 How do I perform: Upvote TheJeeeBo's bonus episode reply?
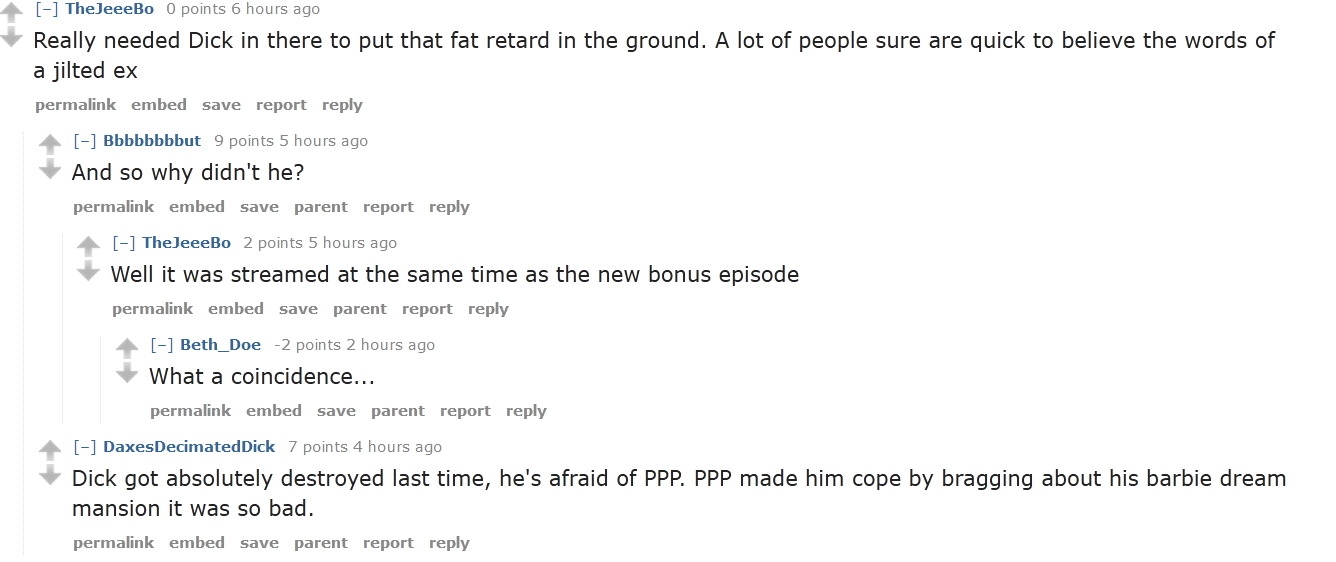click(89, 247)
